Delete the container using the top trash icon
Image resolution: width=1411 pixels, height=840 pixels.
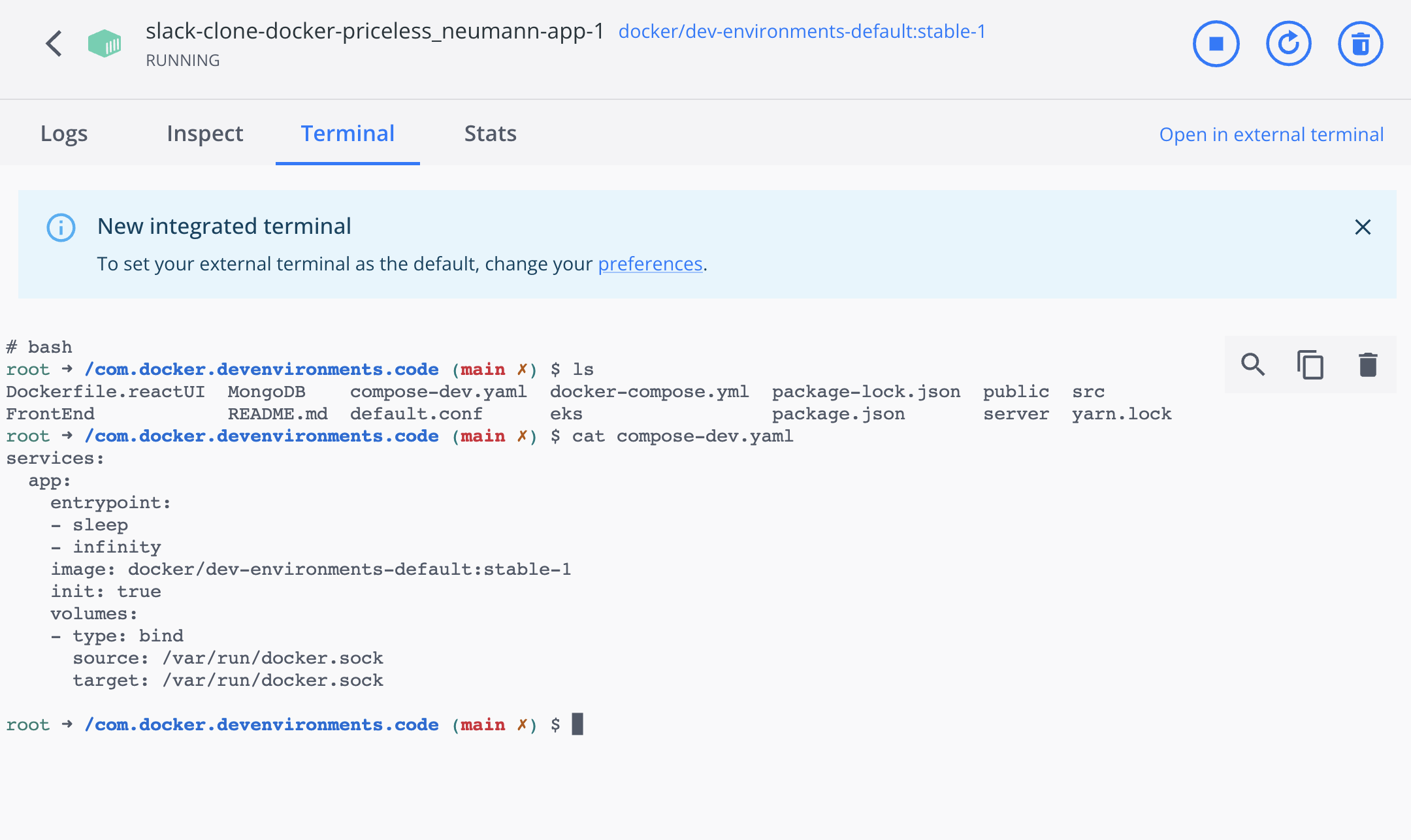click(x=1360, y=44)
